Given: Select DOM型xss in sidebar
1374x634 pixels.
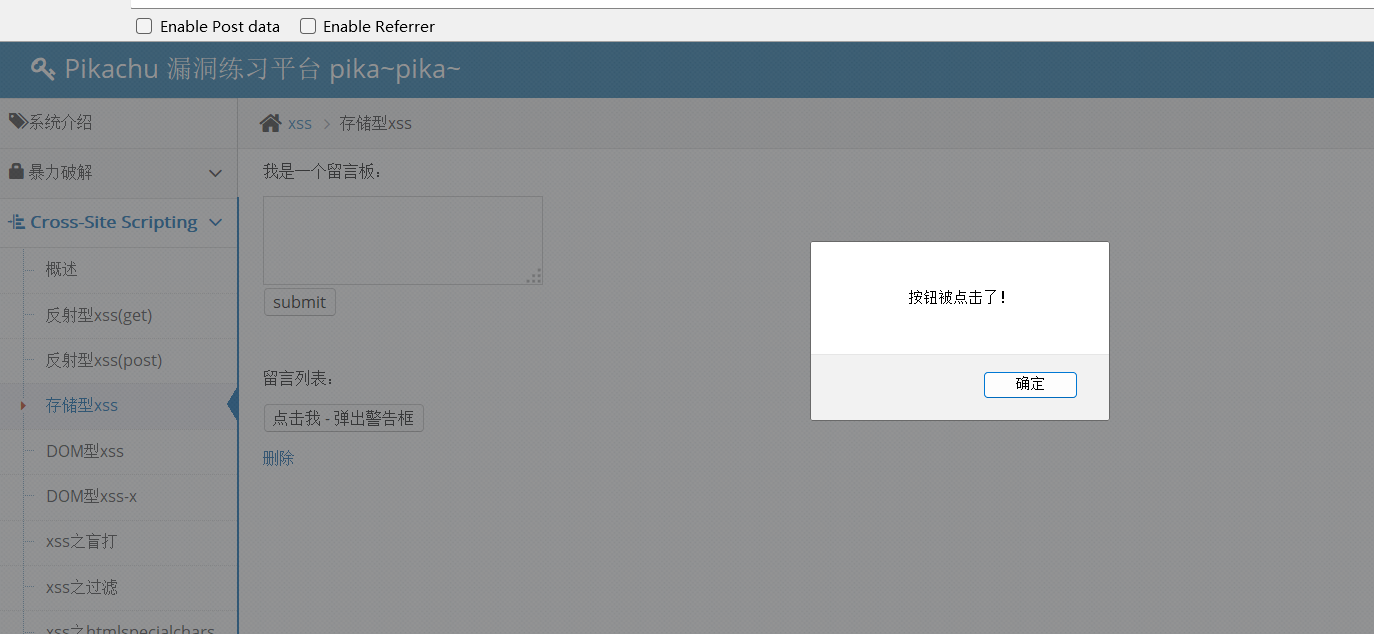Looking at the screenshot, I should [x=85, y=451].
